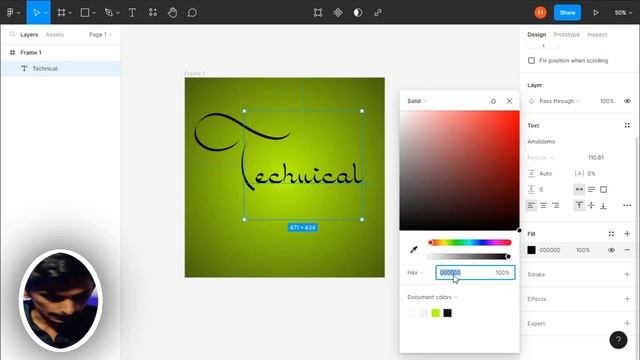This screenshot has width=640, height=360.
Task: Set text align center
Action: click(543, 205)
